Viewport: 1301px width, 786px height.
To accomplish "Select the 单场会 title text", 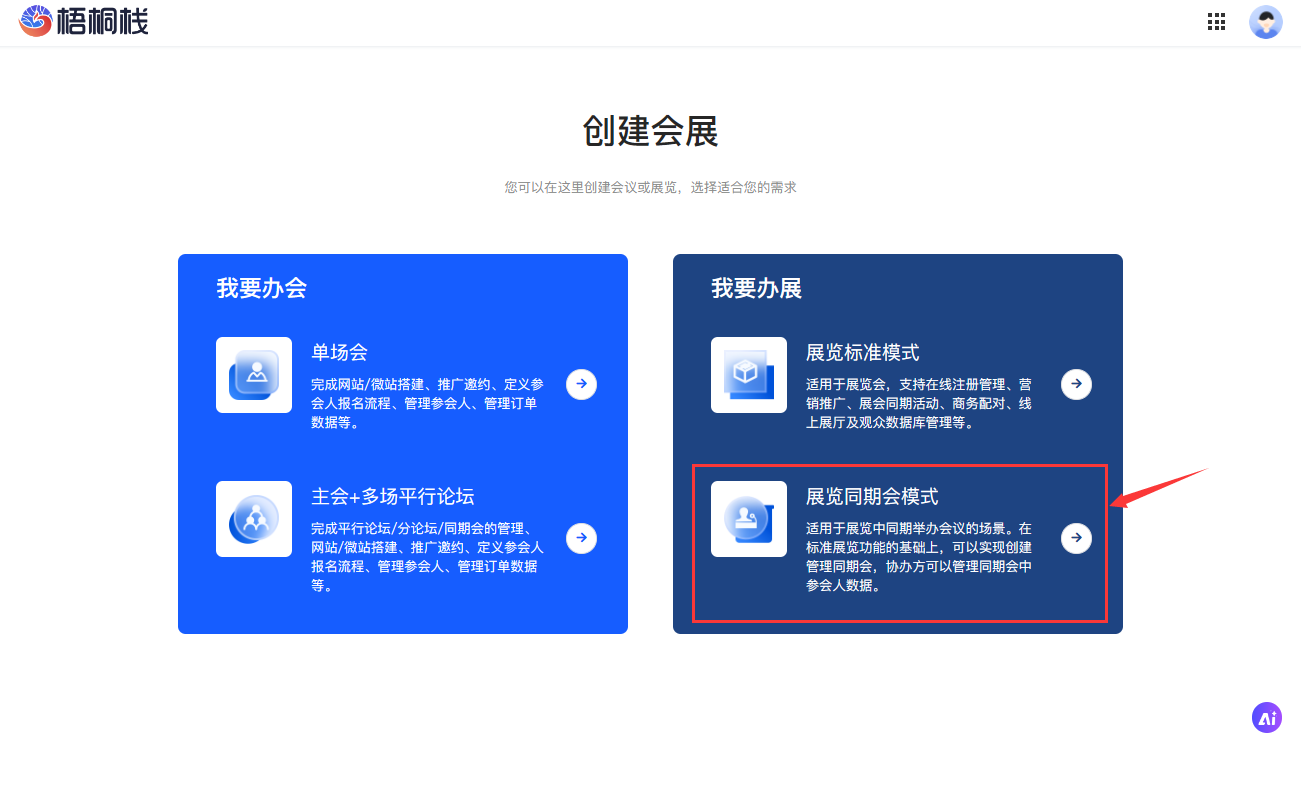I will [x=339, y=353].
